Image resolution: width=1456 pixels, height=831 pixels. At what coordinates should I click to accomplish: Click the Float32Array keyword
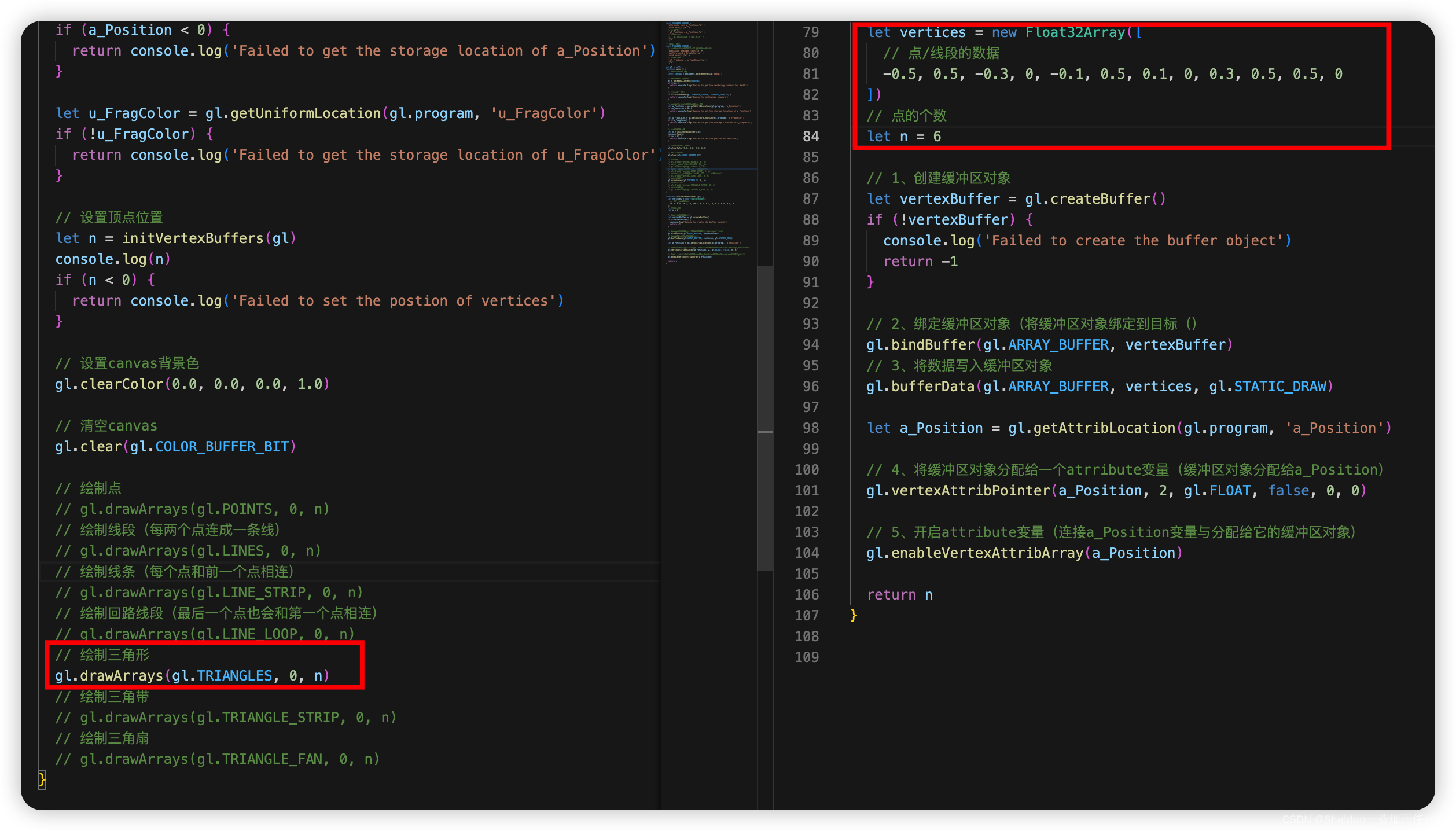click(x=1075, y=32)
